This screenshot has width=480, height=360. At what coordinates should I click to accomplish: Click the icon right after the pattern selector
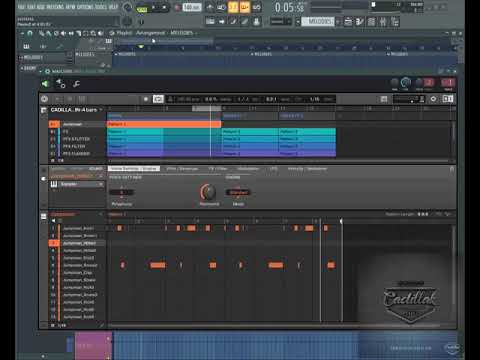(x=338, y=22)
